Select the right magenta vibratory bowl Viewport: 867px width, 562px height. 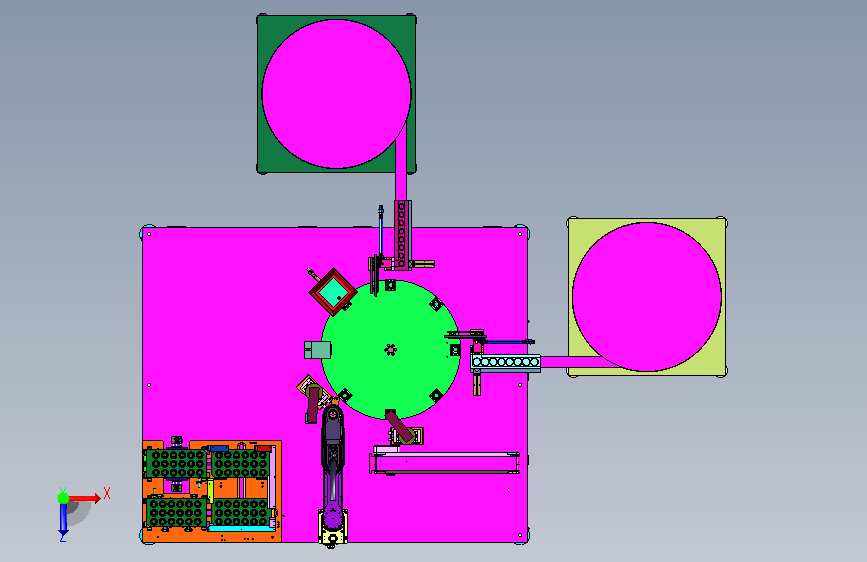coord(646,296)
